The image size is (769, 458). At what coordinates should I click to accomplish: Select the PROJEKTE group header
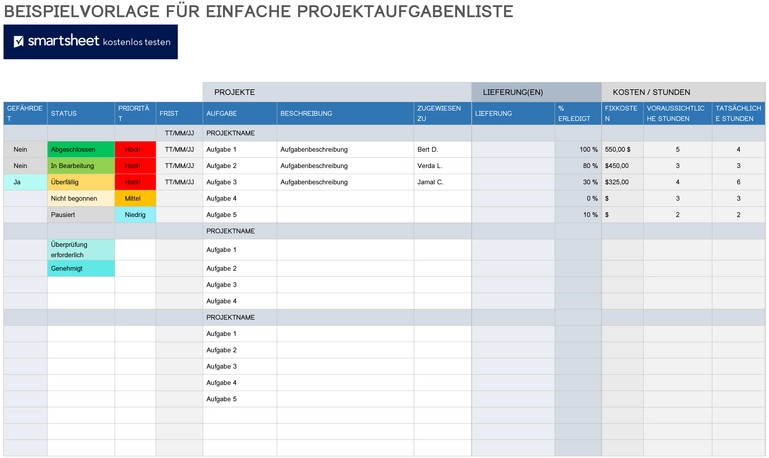tap(337, 92)
